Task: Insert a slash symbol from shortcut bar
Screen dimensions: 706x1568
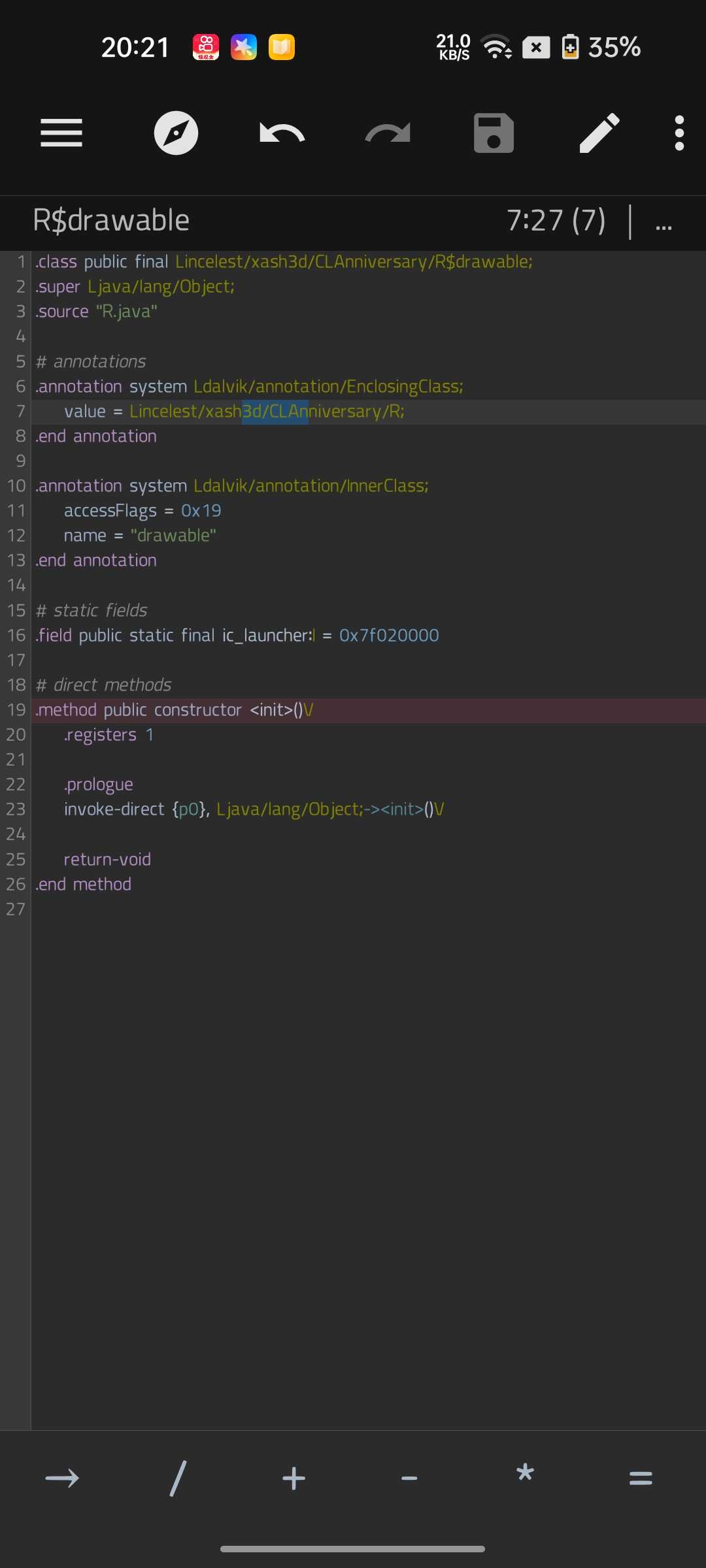Action: tap(178, 1478)
